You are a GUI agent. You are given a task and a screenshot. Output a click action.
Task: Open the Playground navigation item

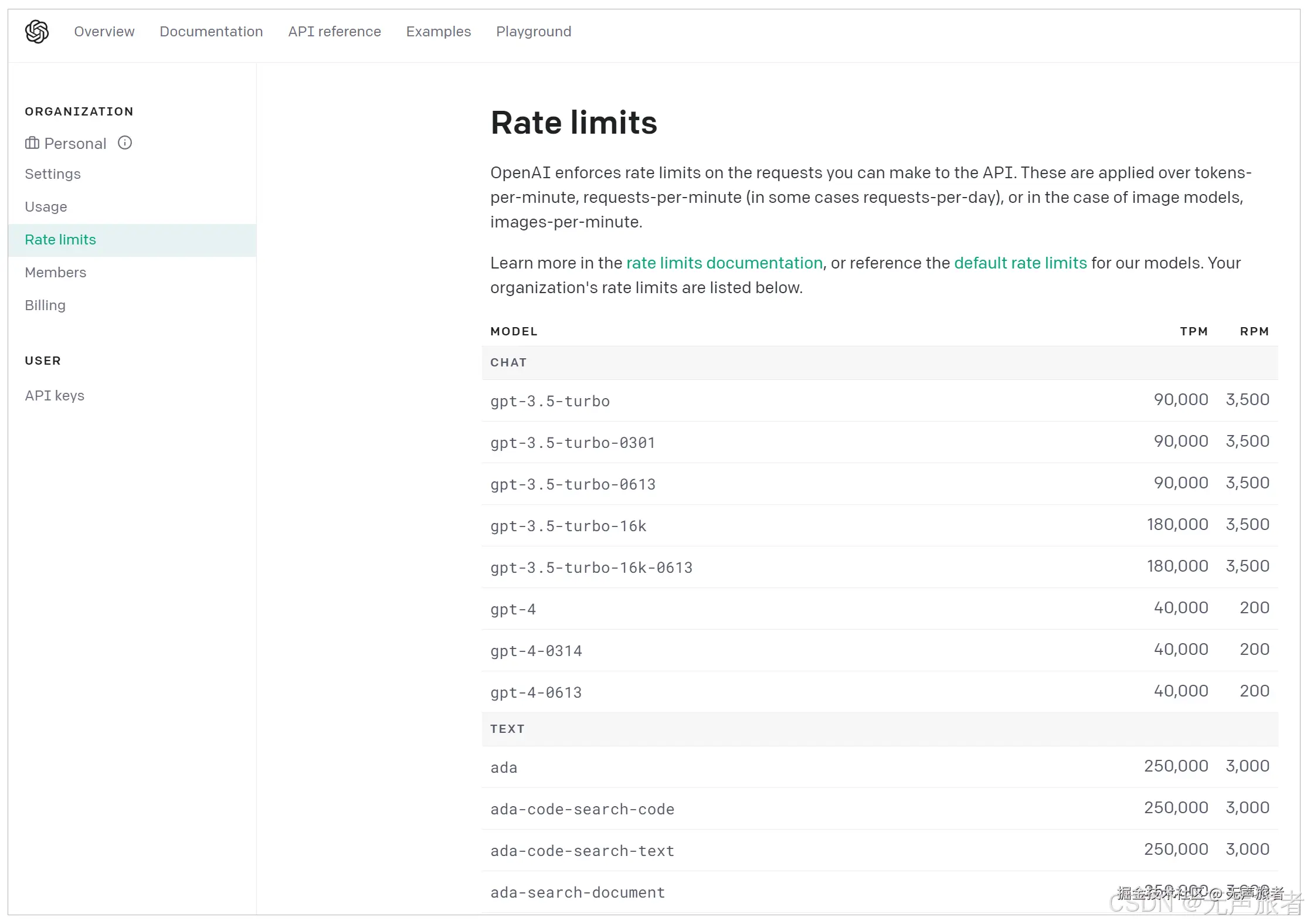click(x=533, y=32)
